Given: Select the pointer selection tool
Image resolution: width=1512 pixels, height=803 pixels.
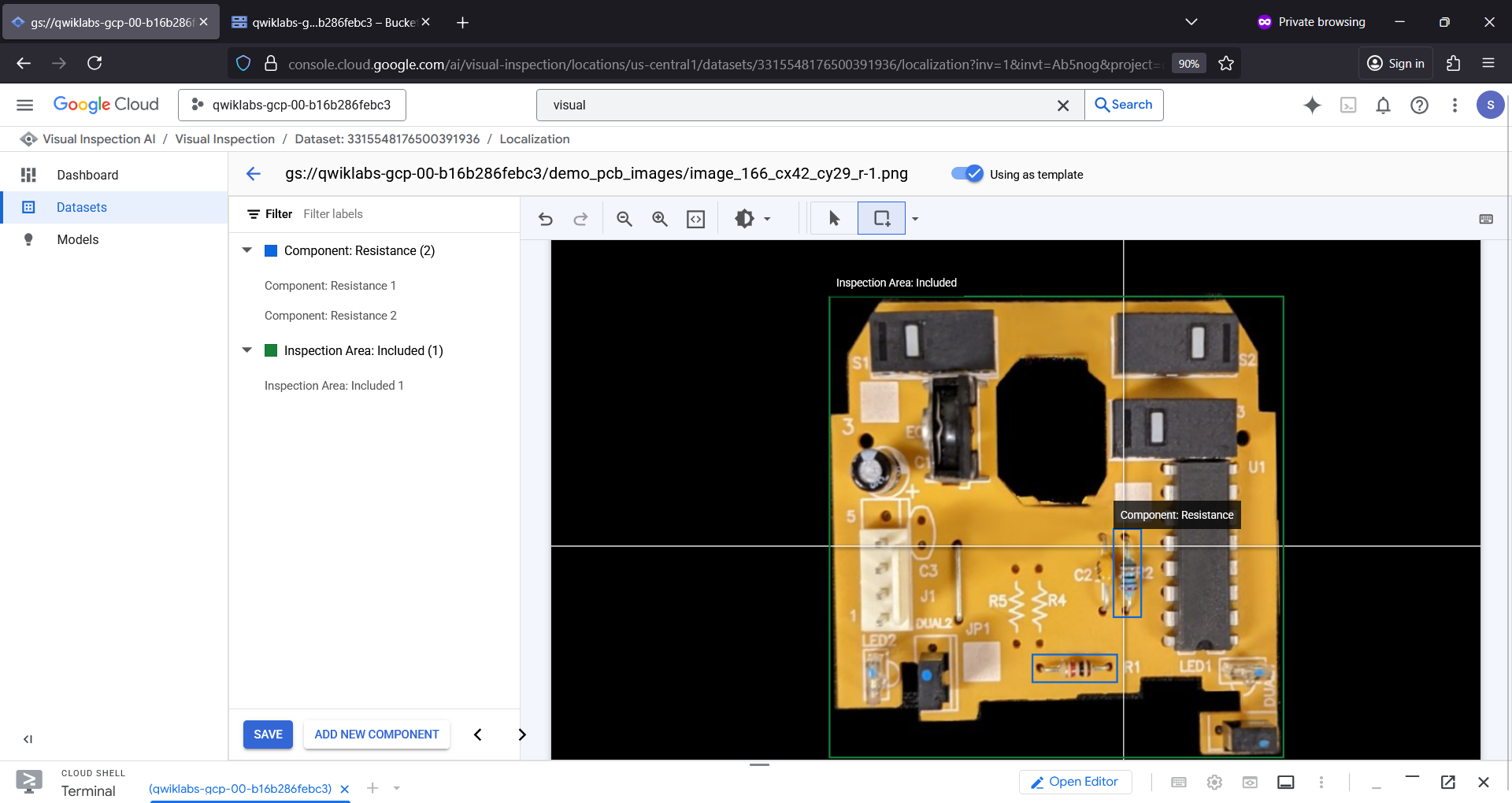Looking at the screenshot, I should [834, 219].
